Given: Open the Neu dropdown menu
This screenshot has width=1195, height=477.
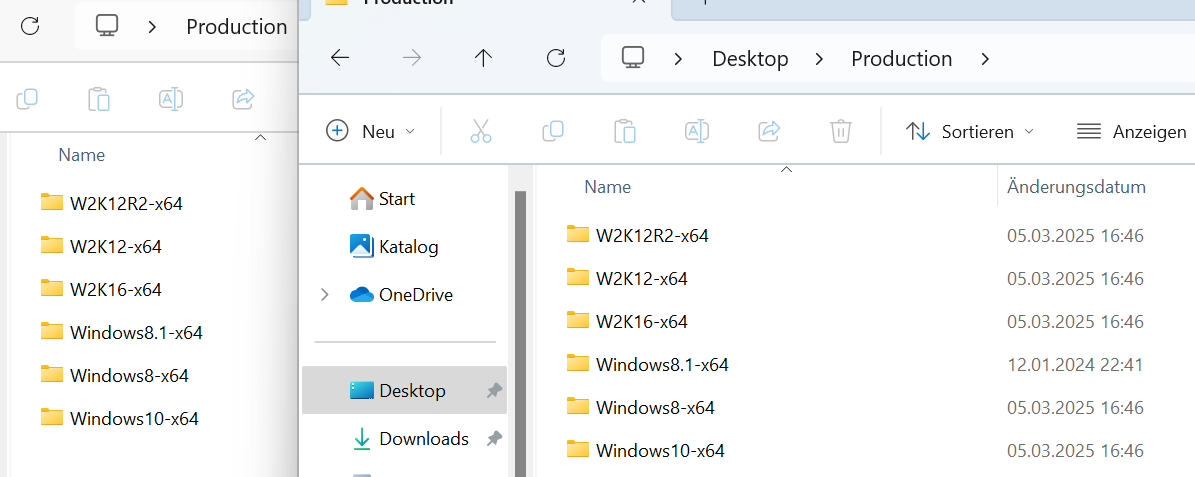Looking at the screenshot, I should [x=370, y=131].
